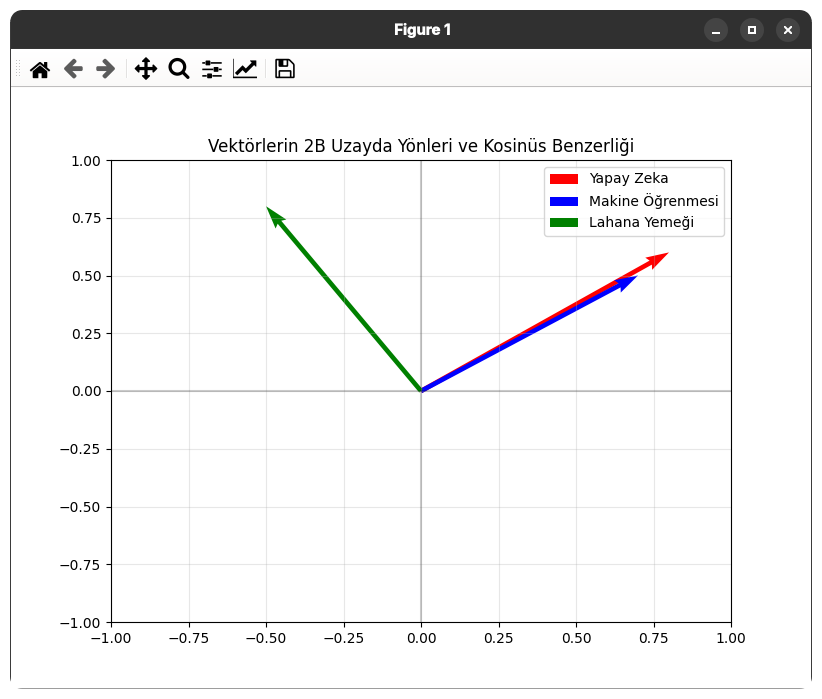The image size is (822, 699).
Task: Minimize the Figure 1 window
Action: [x=716, y=30]
